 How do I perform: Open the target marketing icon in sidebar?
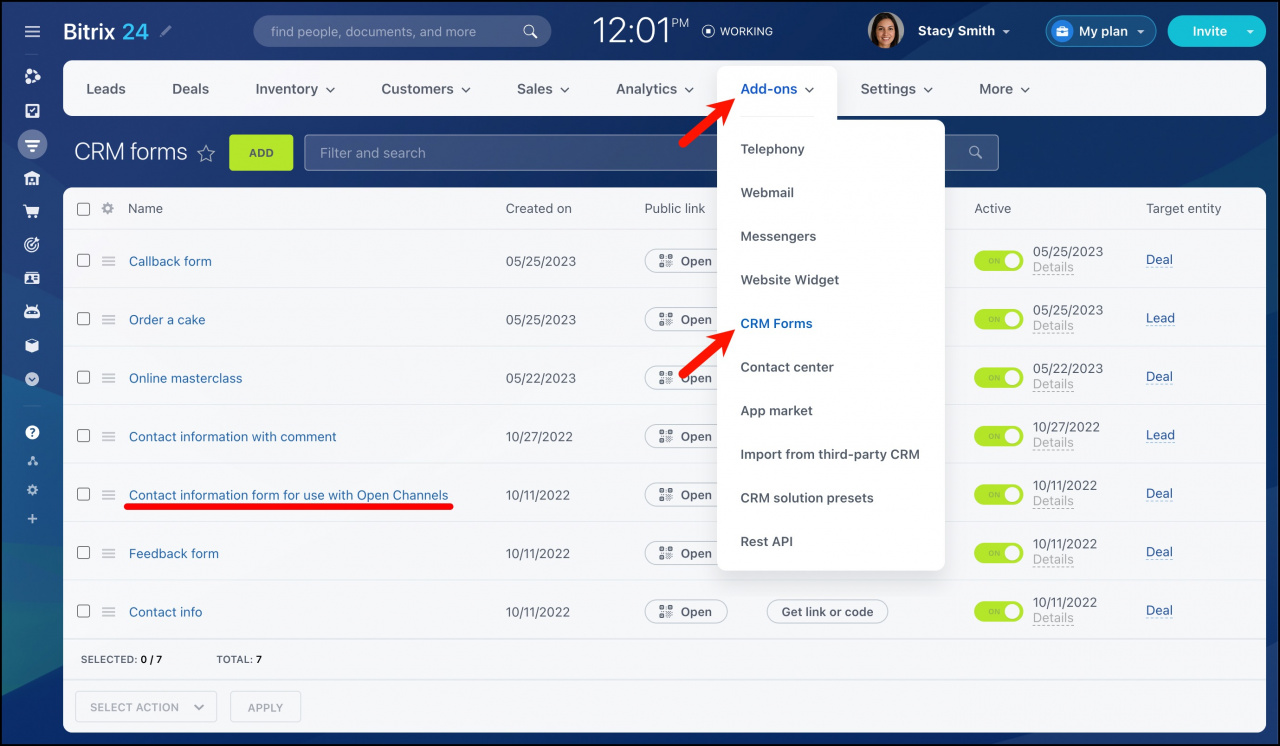(32, 245)
